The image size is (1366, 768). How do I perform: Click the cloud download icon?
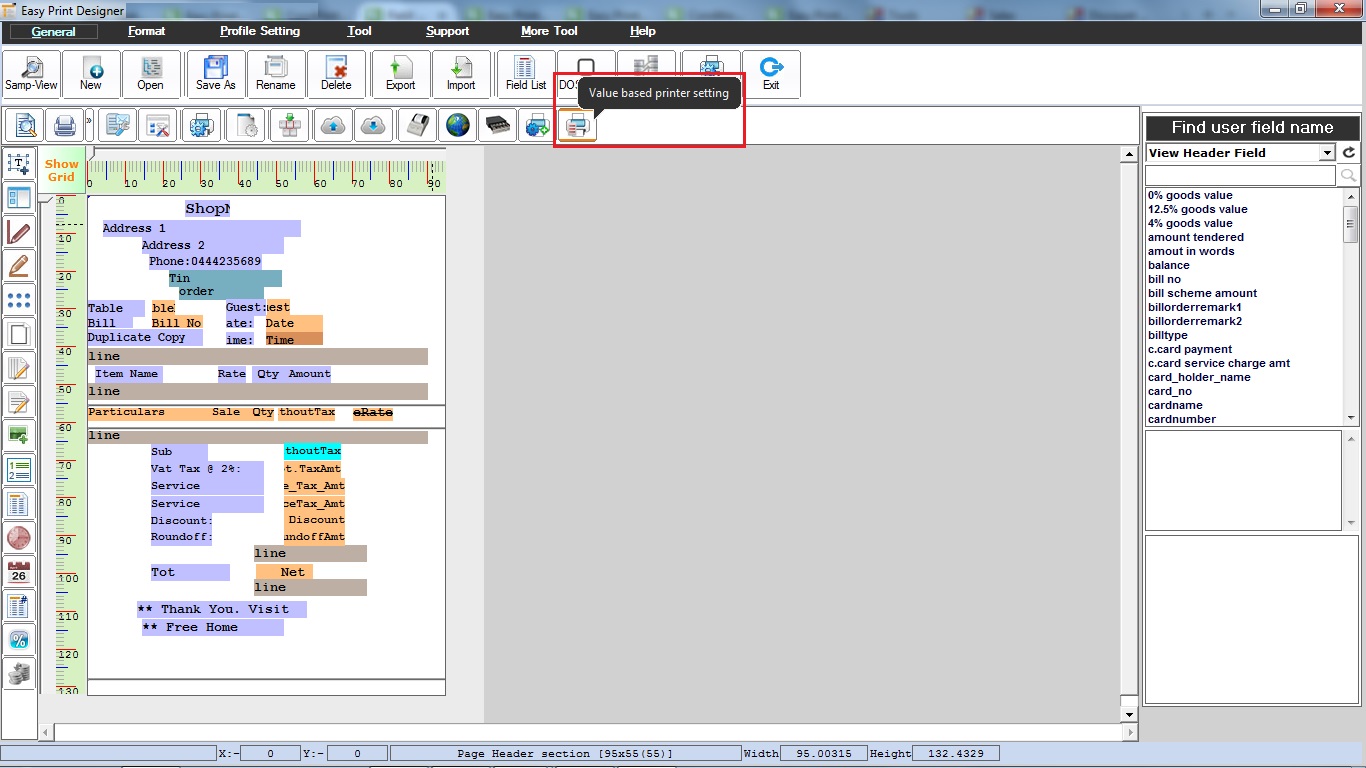click(x=372, y=126)
